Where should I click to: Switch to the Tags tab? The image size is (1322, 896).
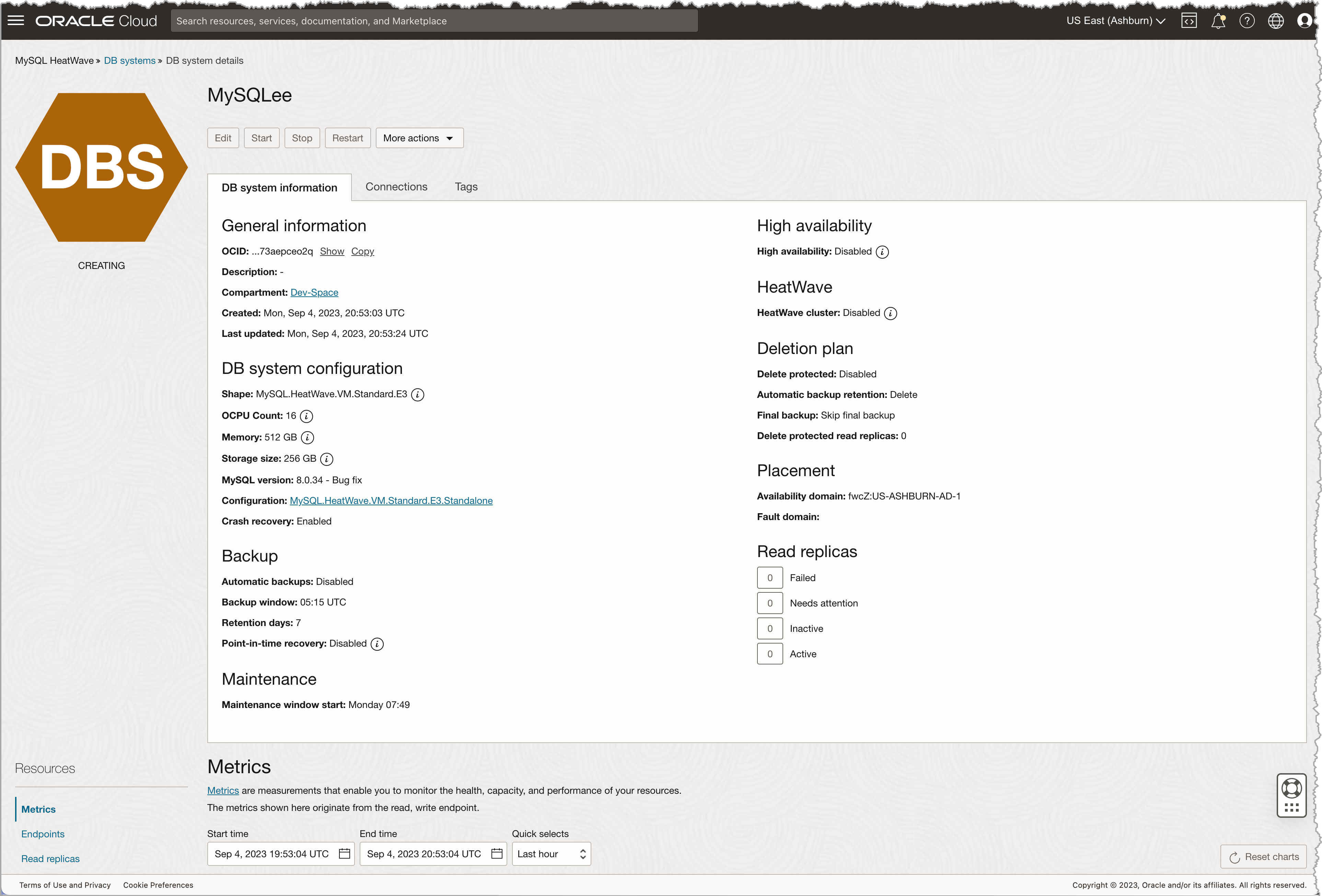pos(466,187)
